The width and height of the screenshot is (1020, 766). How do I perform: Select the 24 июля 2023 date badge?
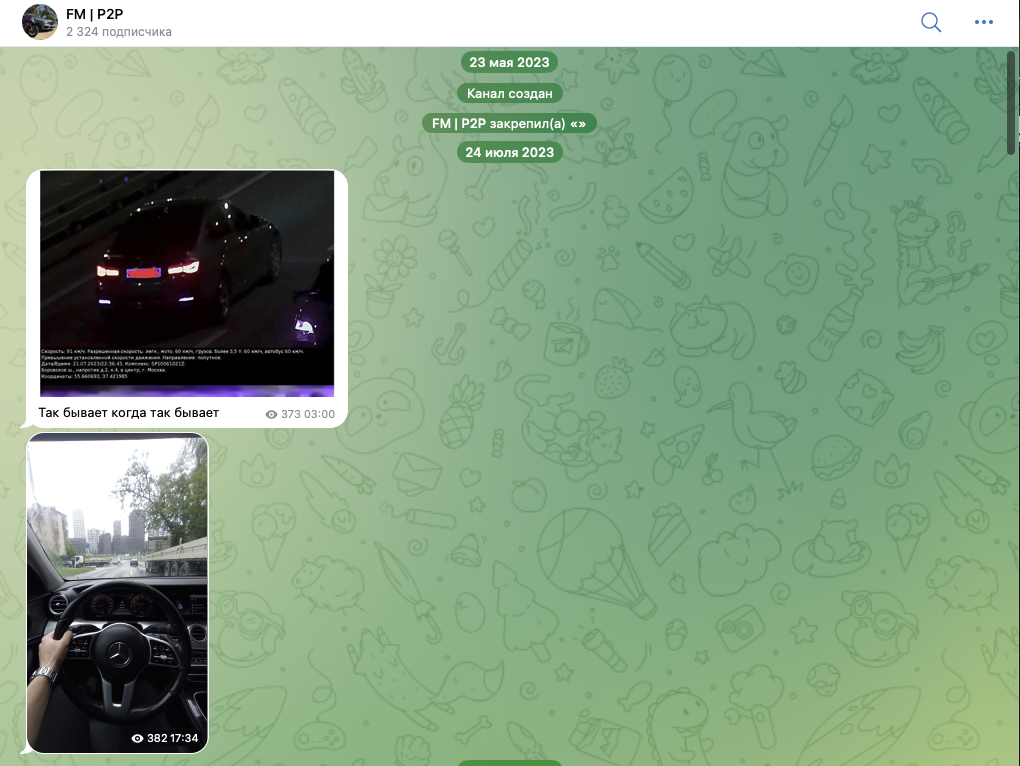(509, 153)
